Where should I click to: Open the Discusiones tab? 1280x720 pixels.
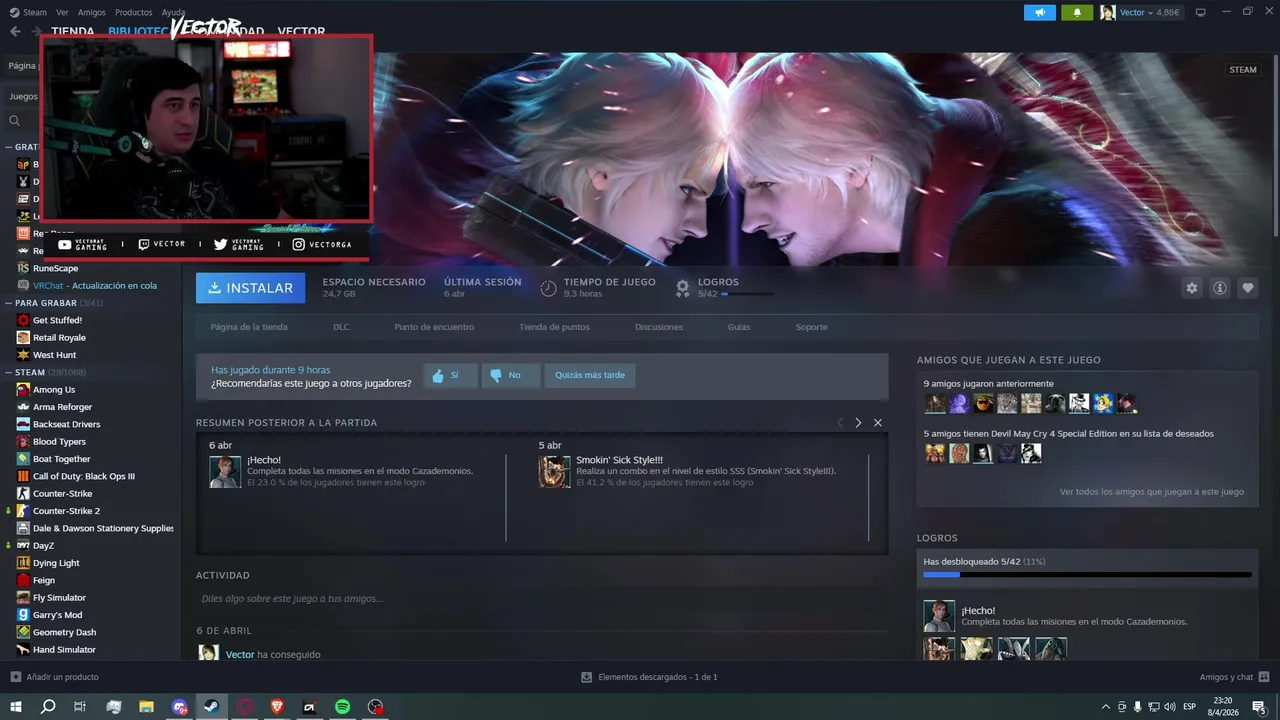(x=659, y=327)
